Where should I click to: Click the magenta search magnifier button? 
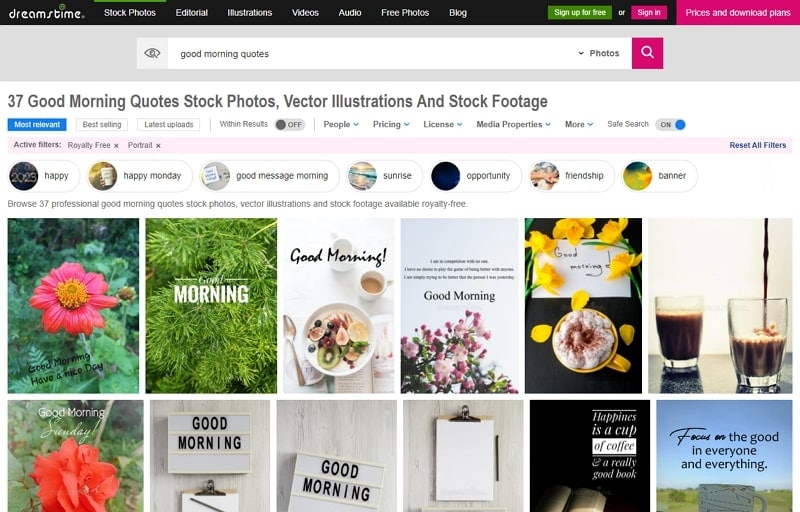click(x=647, y=53)
